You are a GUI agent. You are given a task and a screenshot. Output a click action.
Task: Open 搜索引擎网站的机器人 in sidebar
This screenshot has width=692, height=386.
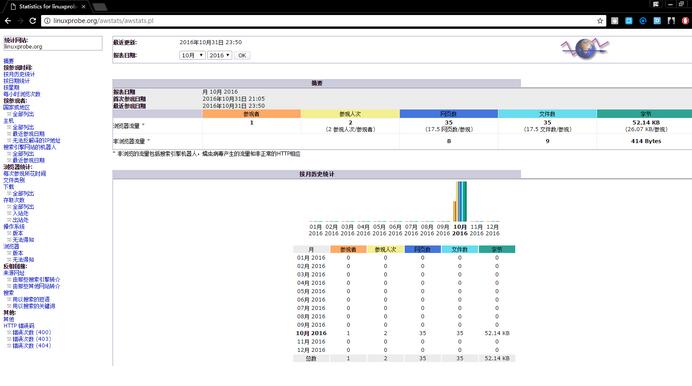(30, 147)
